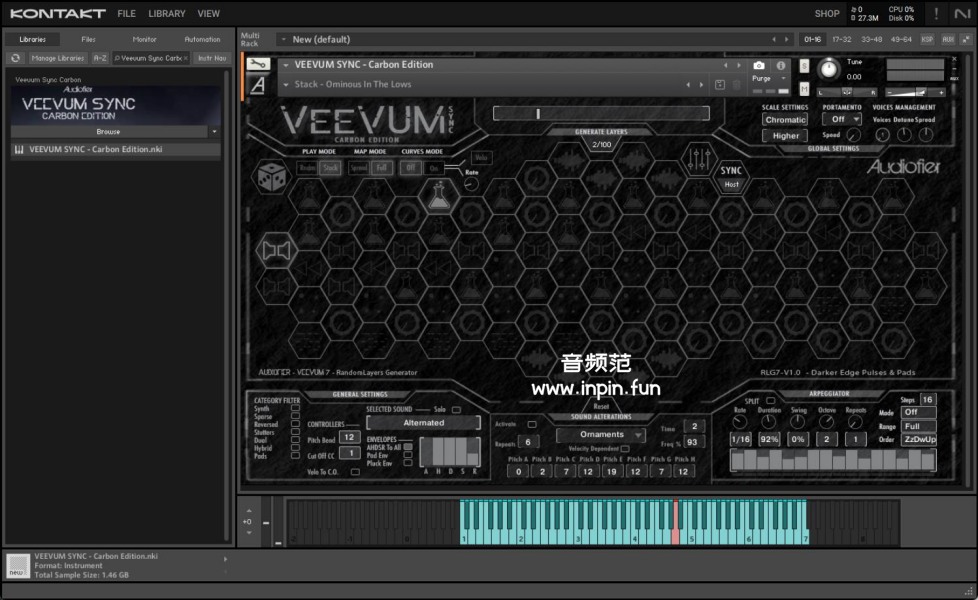The image size is (978, 600).
Task: Delete snapshot trash icon
Action: pyautogui.click(x=736, y=85)
